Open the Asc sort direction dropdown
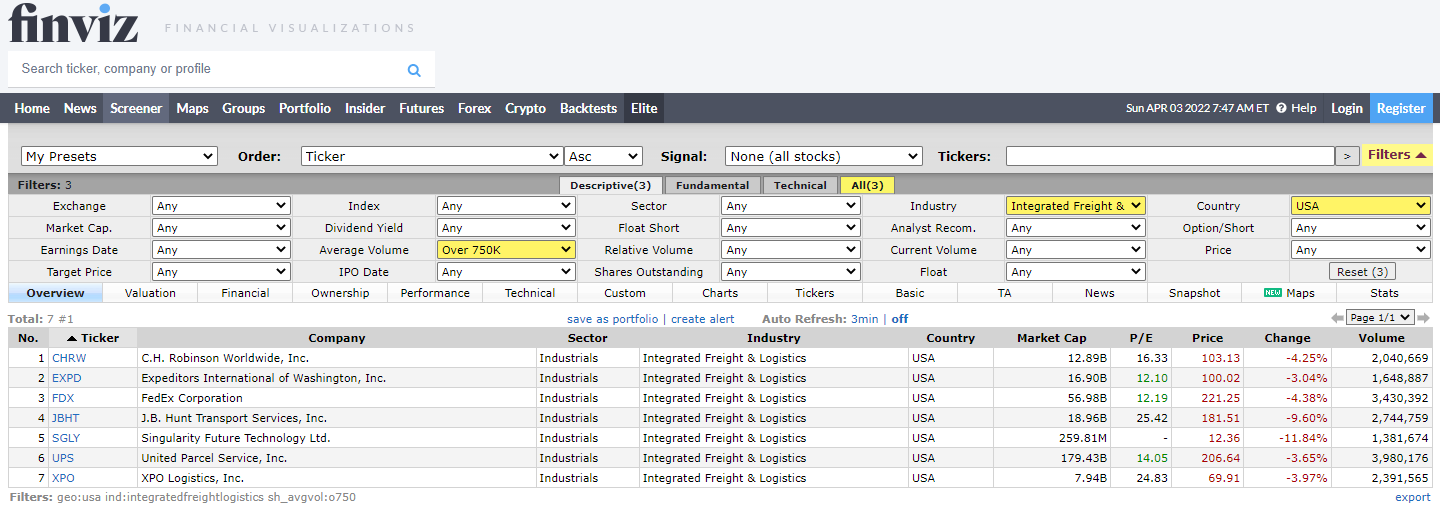 (x=603, y=156)
